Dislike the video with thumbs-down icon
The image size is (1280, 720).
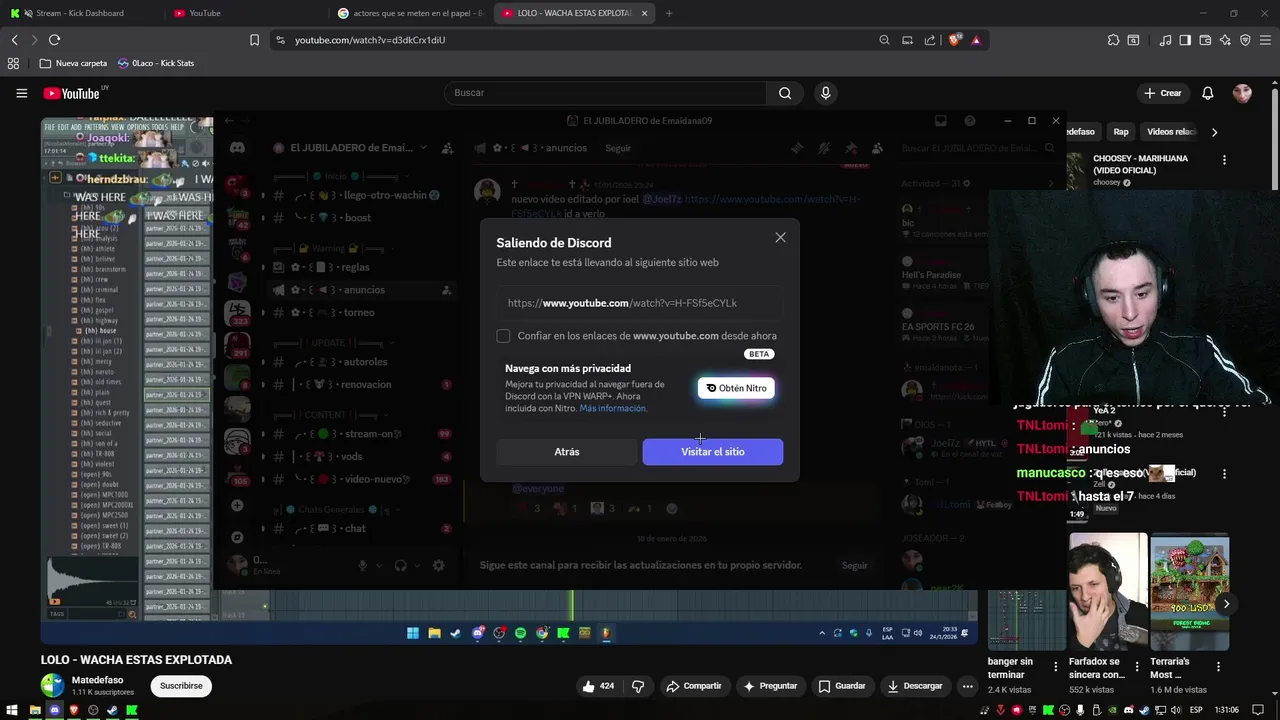coord(638,686)
